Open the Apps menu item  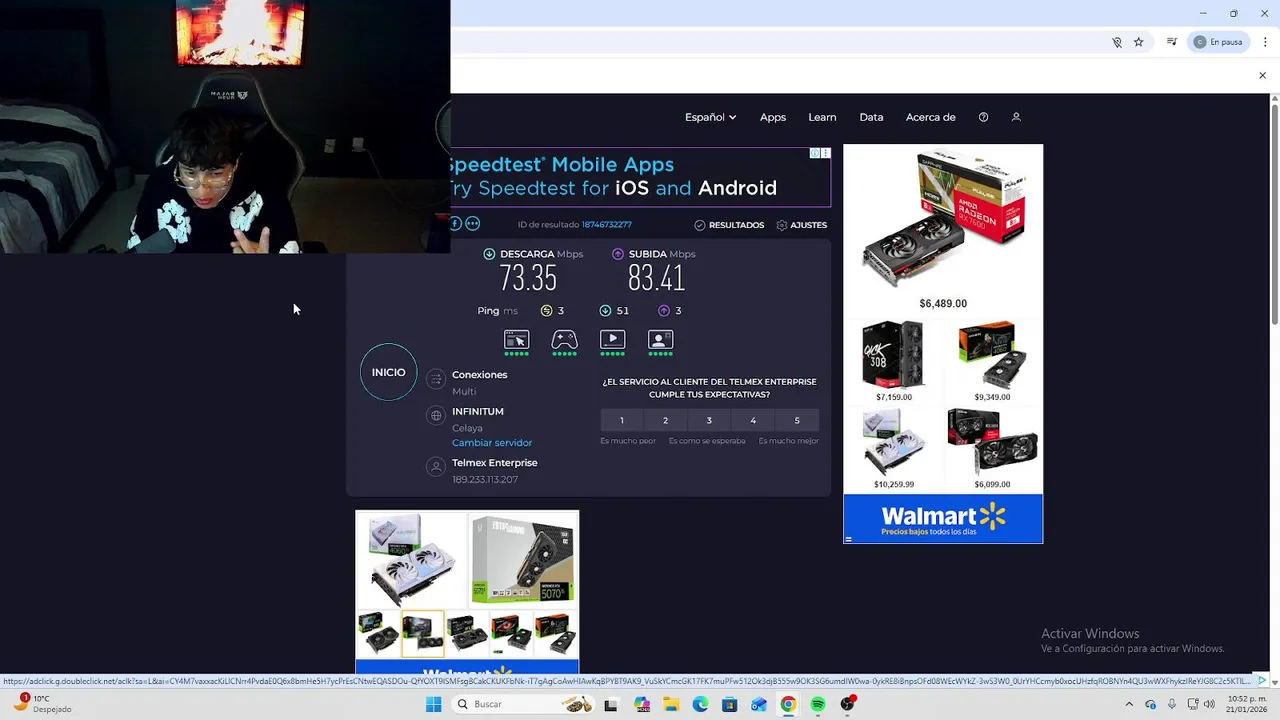pyautogui.click(x=773, y=117)
